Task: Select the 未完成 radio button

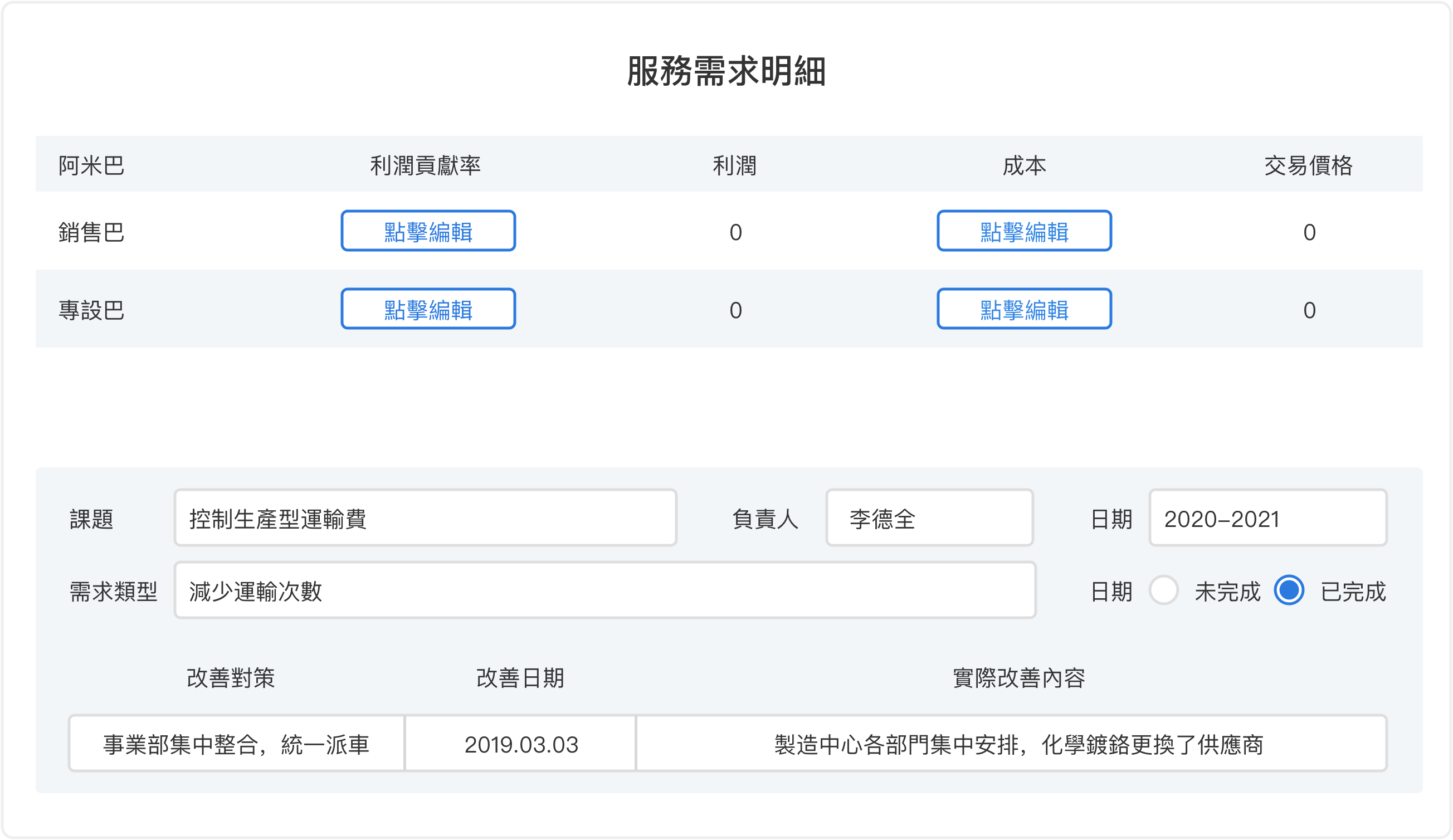Action: (x=1163, y=590)
